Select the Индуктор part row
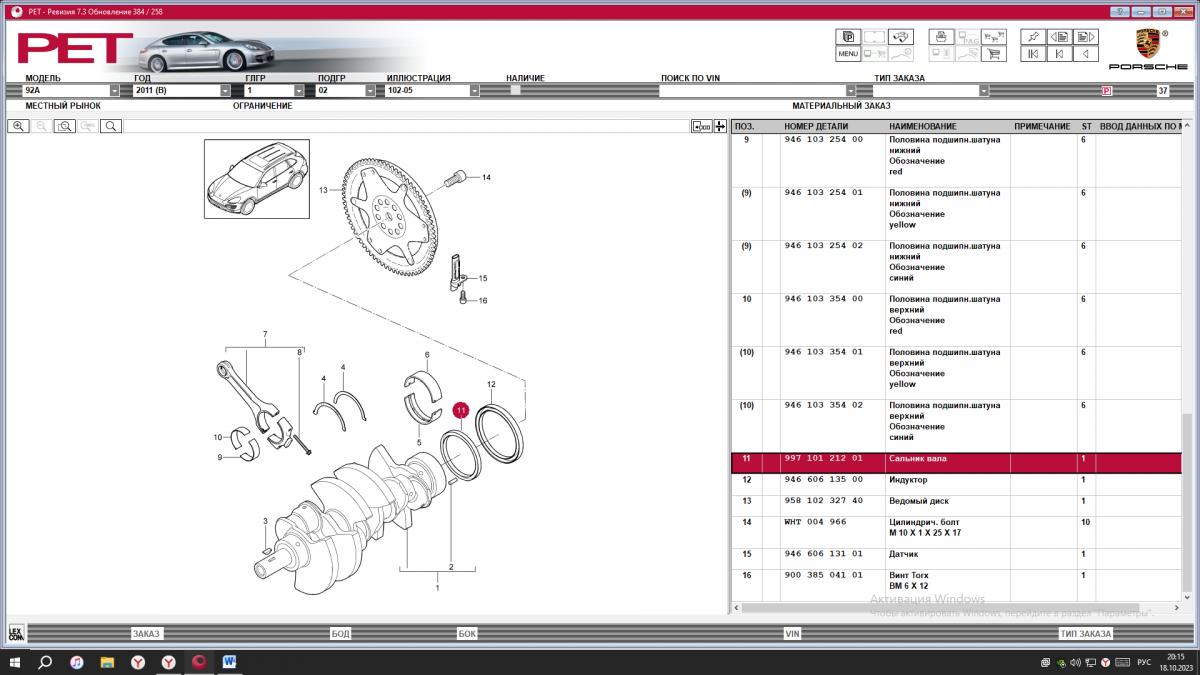 coord(908,480)
